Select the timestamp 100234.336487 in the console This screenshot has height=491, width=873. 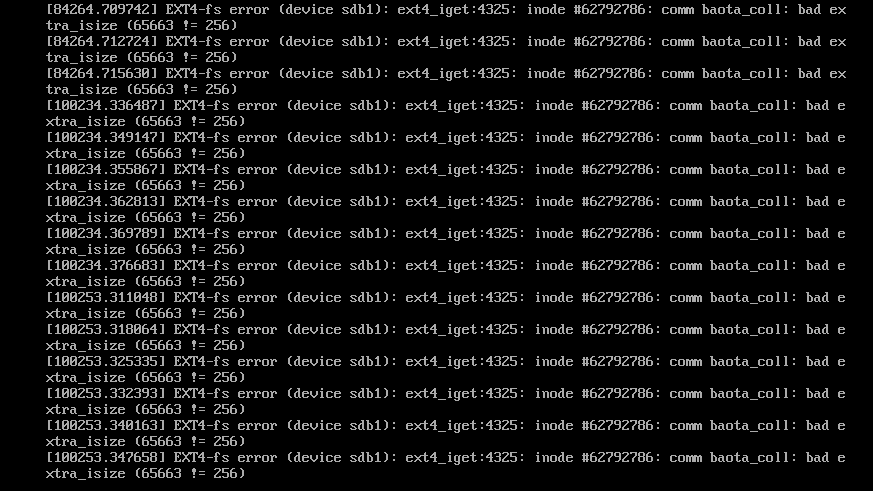[106, 106]
